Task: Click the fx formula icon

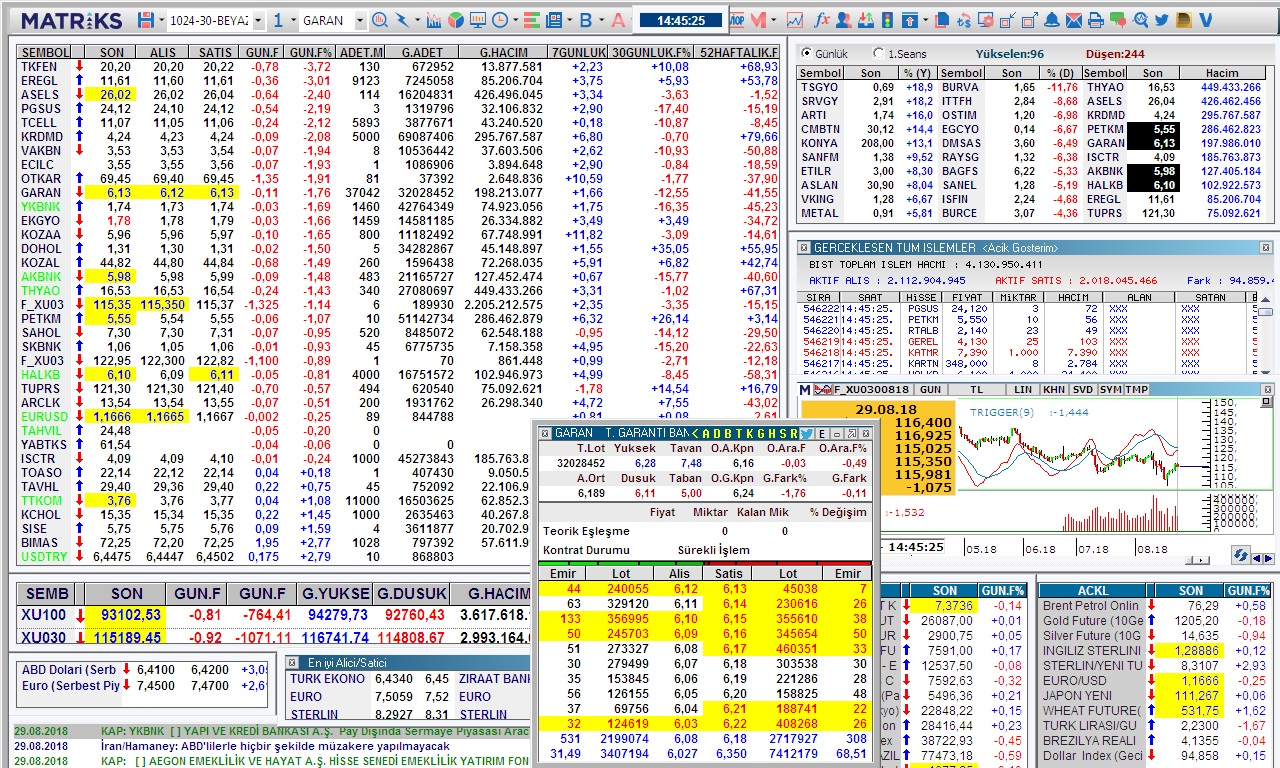Action: [822, 20]
